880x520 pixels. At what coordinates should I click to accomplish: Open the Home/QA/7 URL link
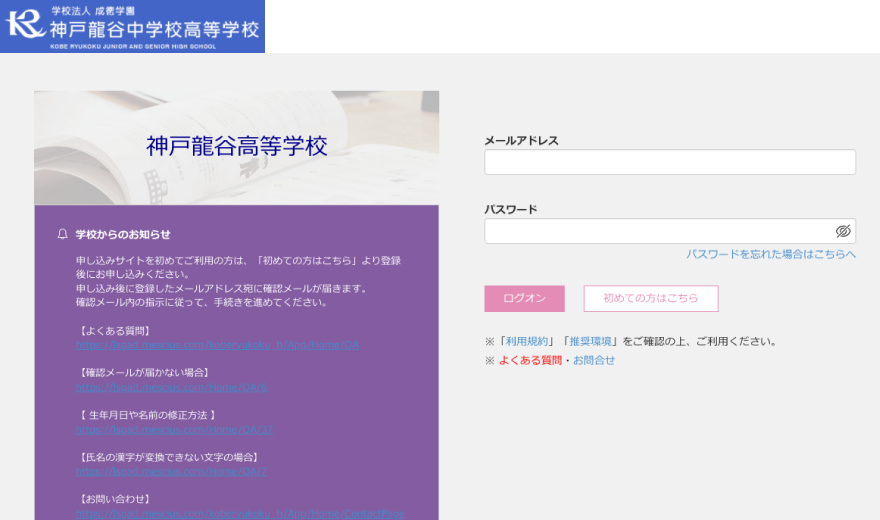click(x=171, y=471)
